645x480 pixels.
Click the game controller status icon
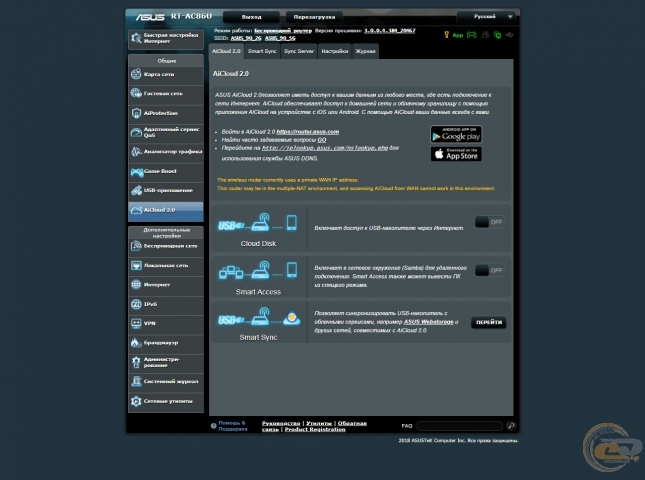[x=471, y=35]
